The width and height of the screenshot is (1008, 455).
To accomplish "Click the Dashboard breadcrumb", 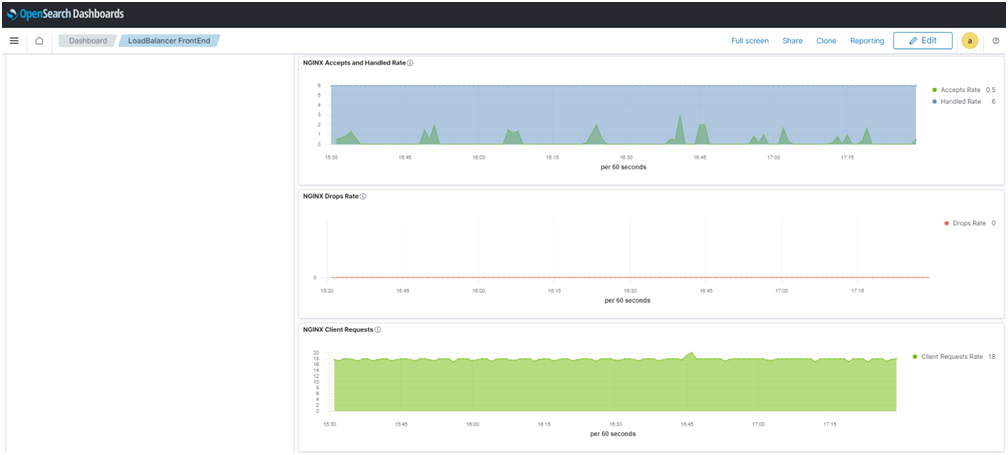I will tap(88, 40).
